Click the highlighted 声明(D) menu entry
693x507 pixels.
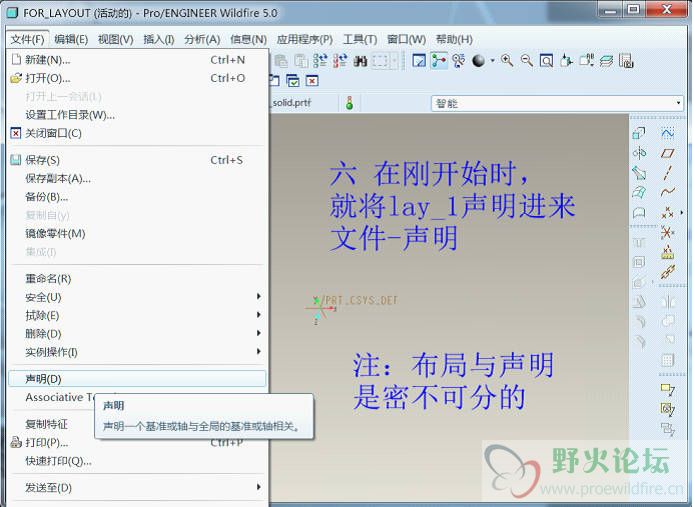click(x=137, y=379)
